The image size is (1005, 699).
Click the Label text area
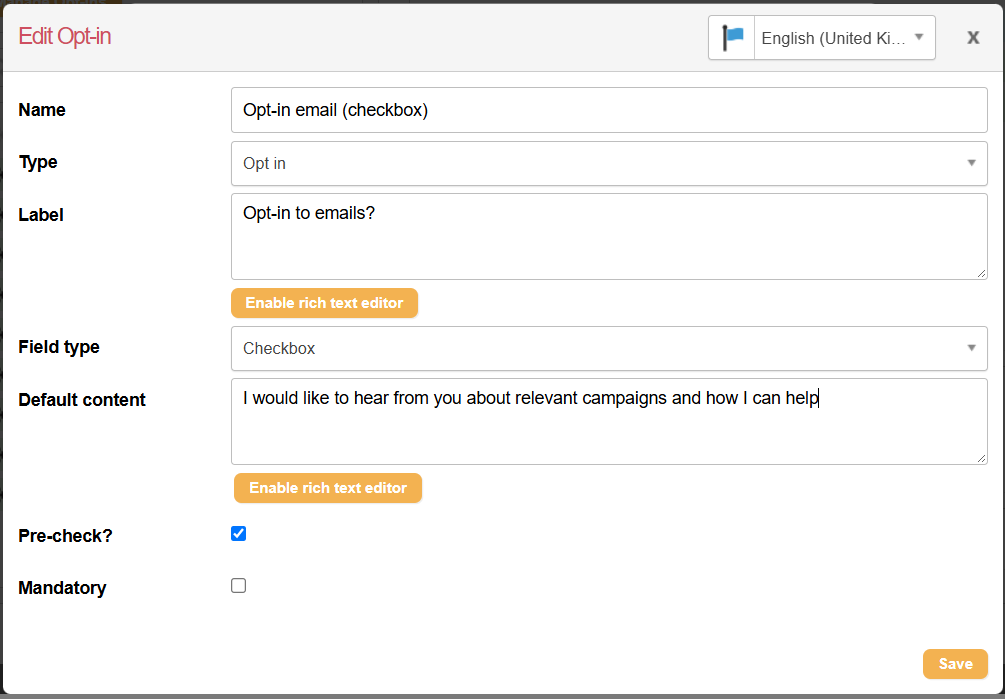(609, 236)
